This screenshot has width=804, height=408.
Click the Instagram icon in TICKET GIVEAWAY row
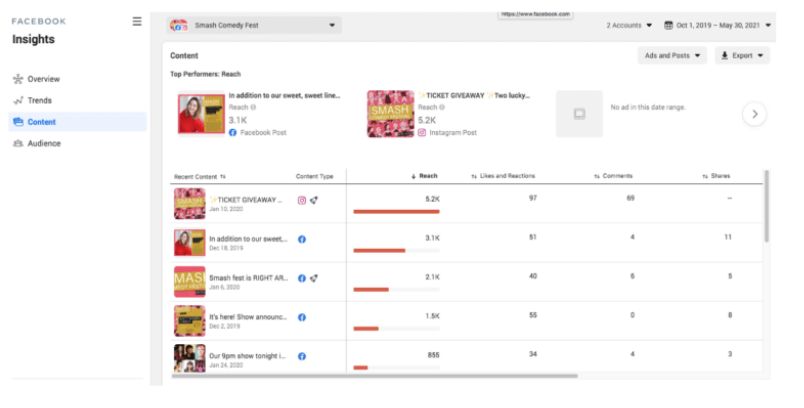[302, 200]
